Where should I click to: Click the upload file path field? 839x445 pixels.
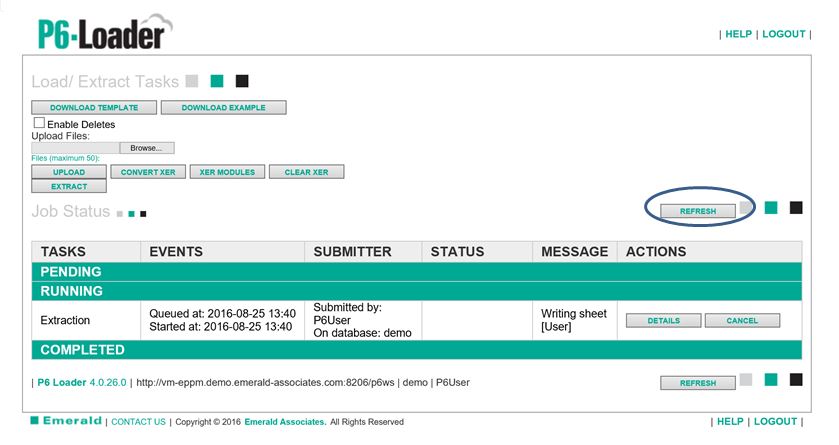coord(75,148)
